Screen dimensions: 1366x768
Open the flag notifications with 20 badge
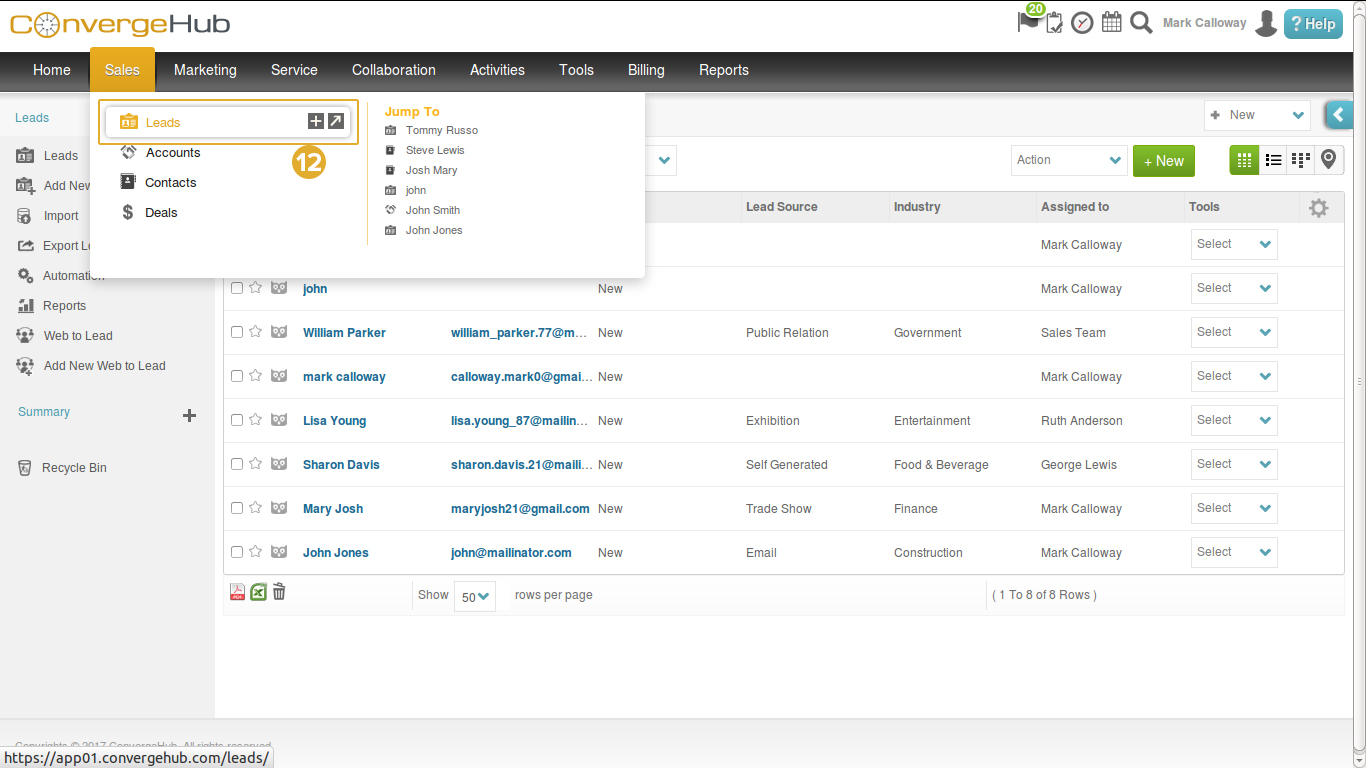(x=1029, y=21)
